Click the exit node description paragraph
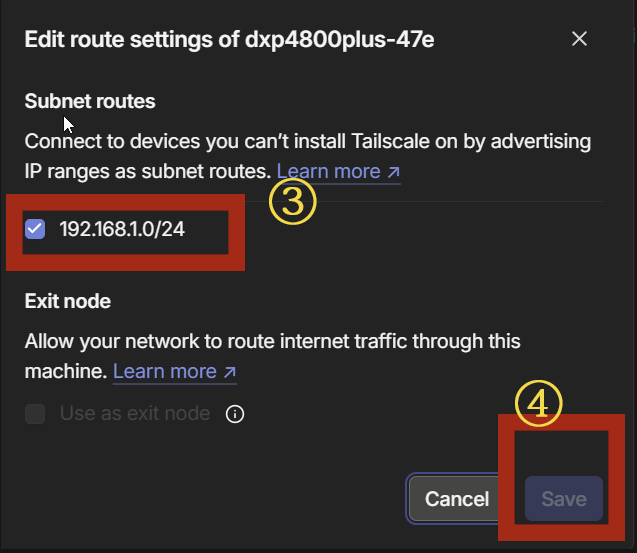Image resolution: width=637 pixels, height=553 pixels. click(272, 356)
